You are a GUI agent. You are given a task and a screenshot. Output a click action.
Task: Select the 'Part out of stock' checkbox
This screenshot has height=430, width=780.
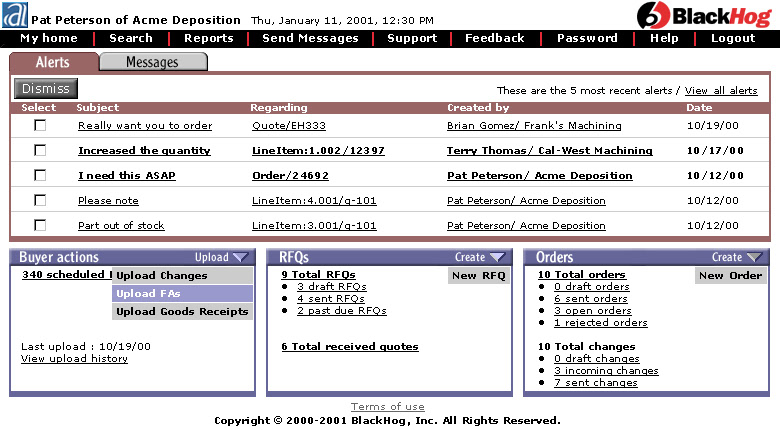point(40,225)
